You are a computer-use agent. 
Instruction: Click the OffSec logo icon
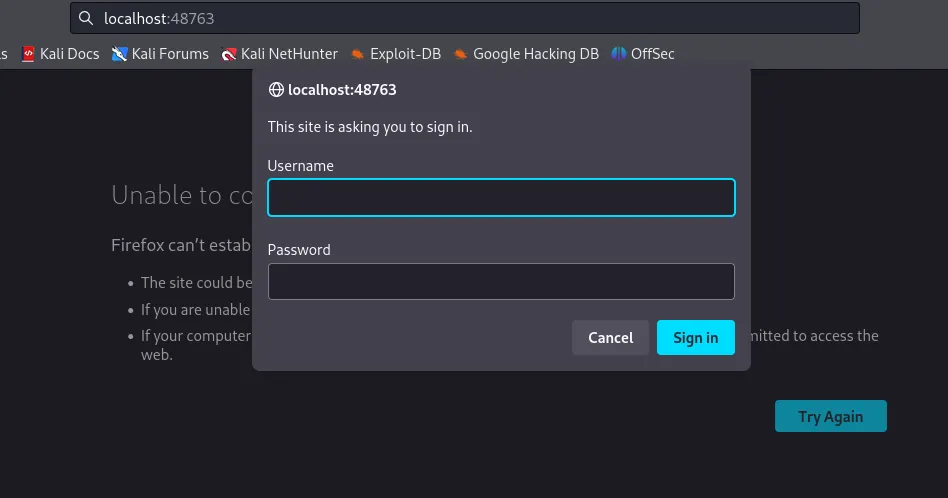pyautogui.click(x=618, y=54)
